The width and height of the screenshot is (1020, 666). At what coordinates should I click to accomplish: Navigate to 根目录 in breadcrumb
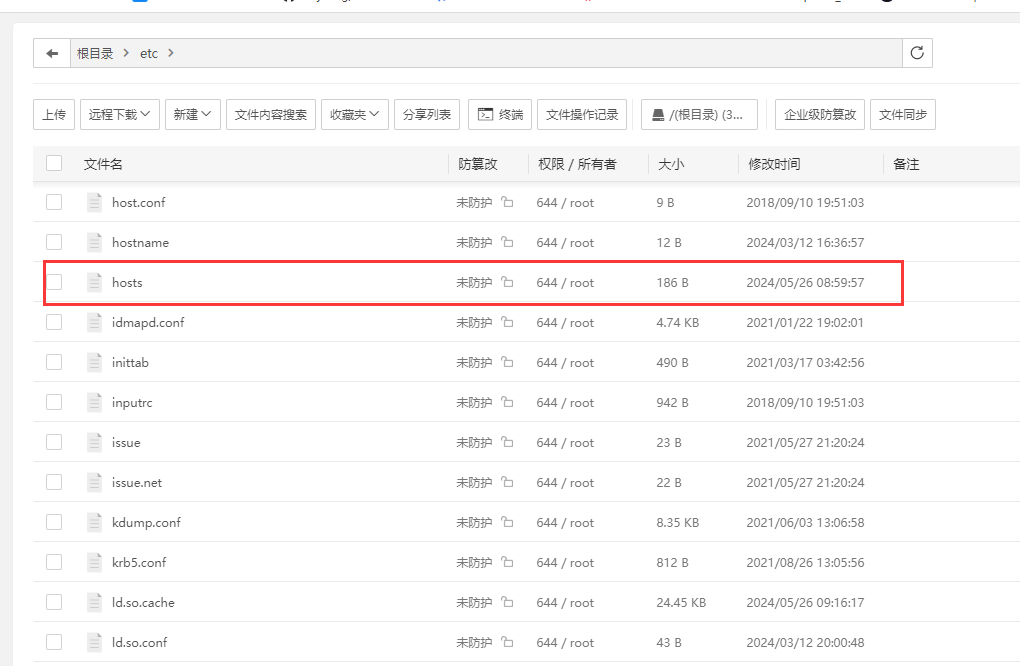[x=95, y=53]
